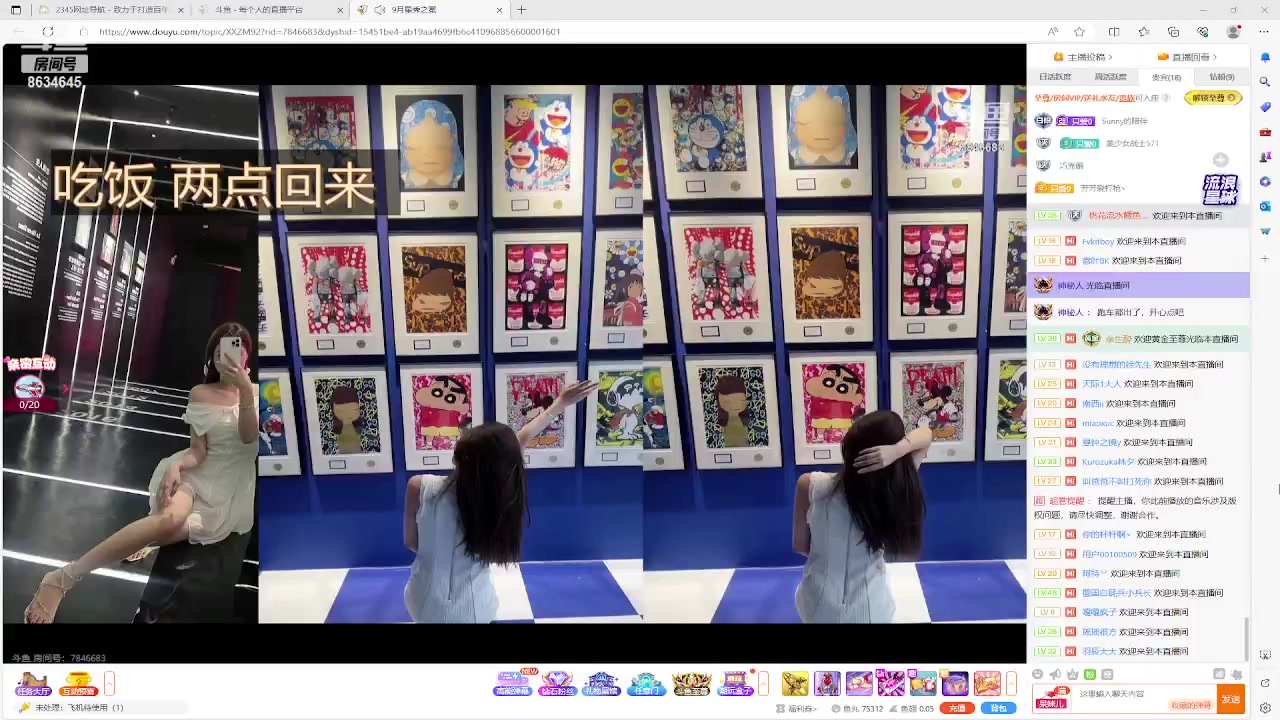
Task: Click the chat panel vertical scrollbar
Action: [x=1246, y=637]
